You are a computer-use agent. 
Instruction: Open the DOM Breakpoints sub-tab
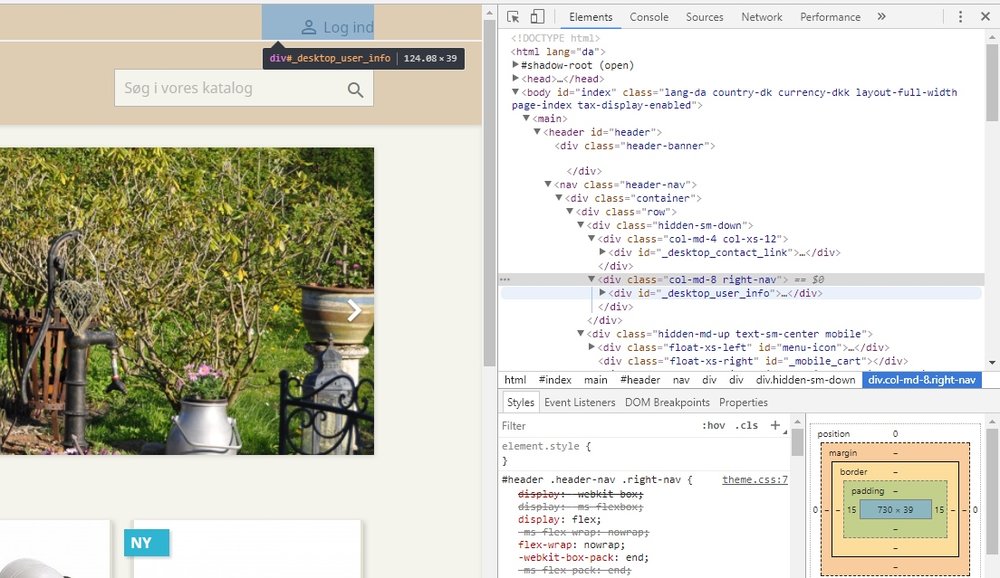(x=667, y=403)
